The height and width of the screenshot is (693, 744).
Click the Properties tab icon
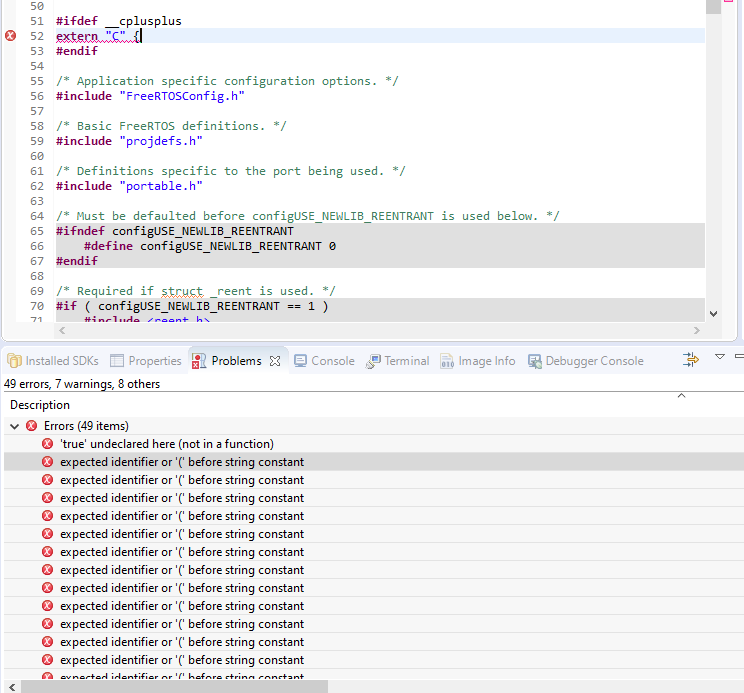[117, 361]
